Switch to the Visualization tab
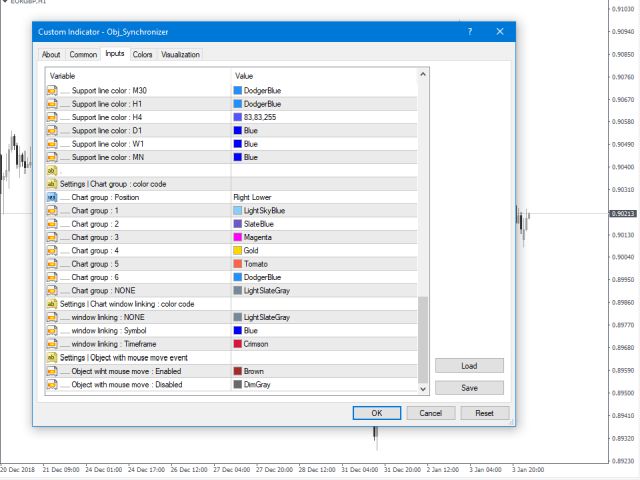Viewport: 640px width, 480px height. (180, 55)
